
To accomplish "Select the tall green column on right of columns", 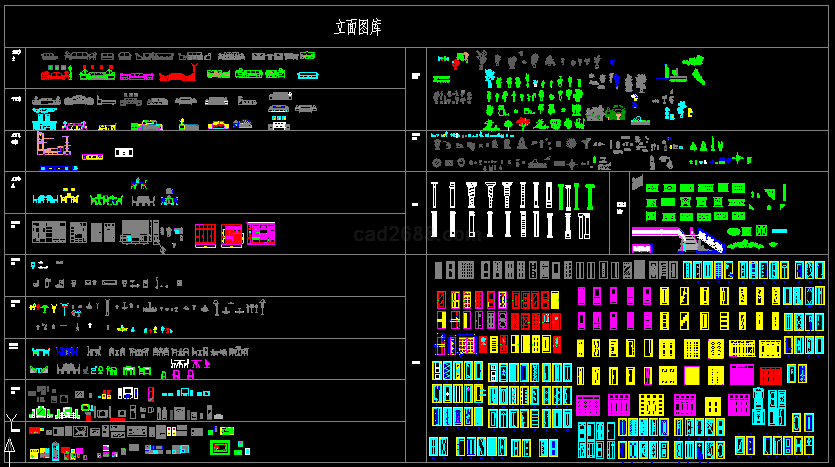I will [x=590, y=197].
